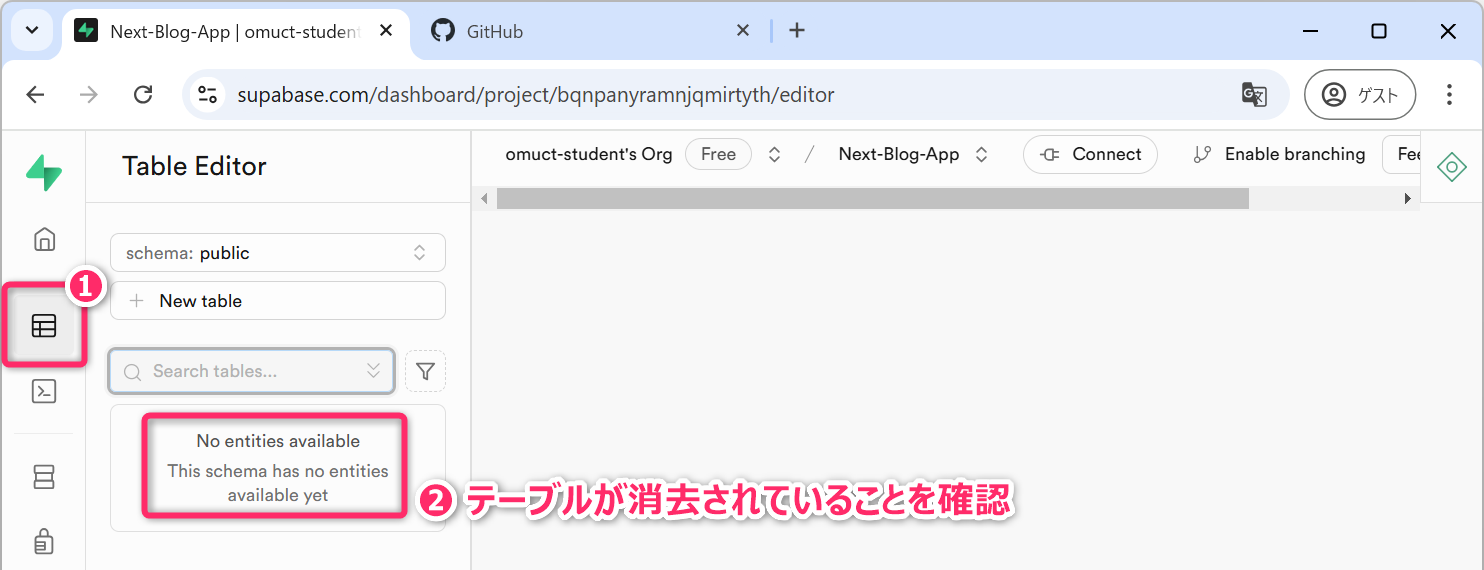Select the Next-Blog-App browser tab
This screenshot has height=570, width=1484.
coord(234,31)
